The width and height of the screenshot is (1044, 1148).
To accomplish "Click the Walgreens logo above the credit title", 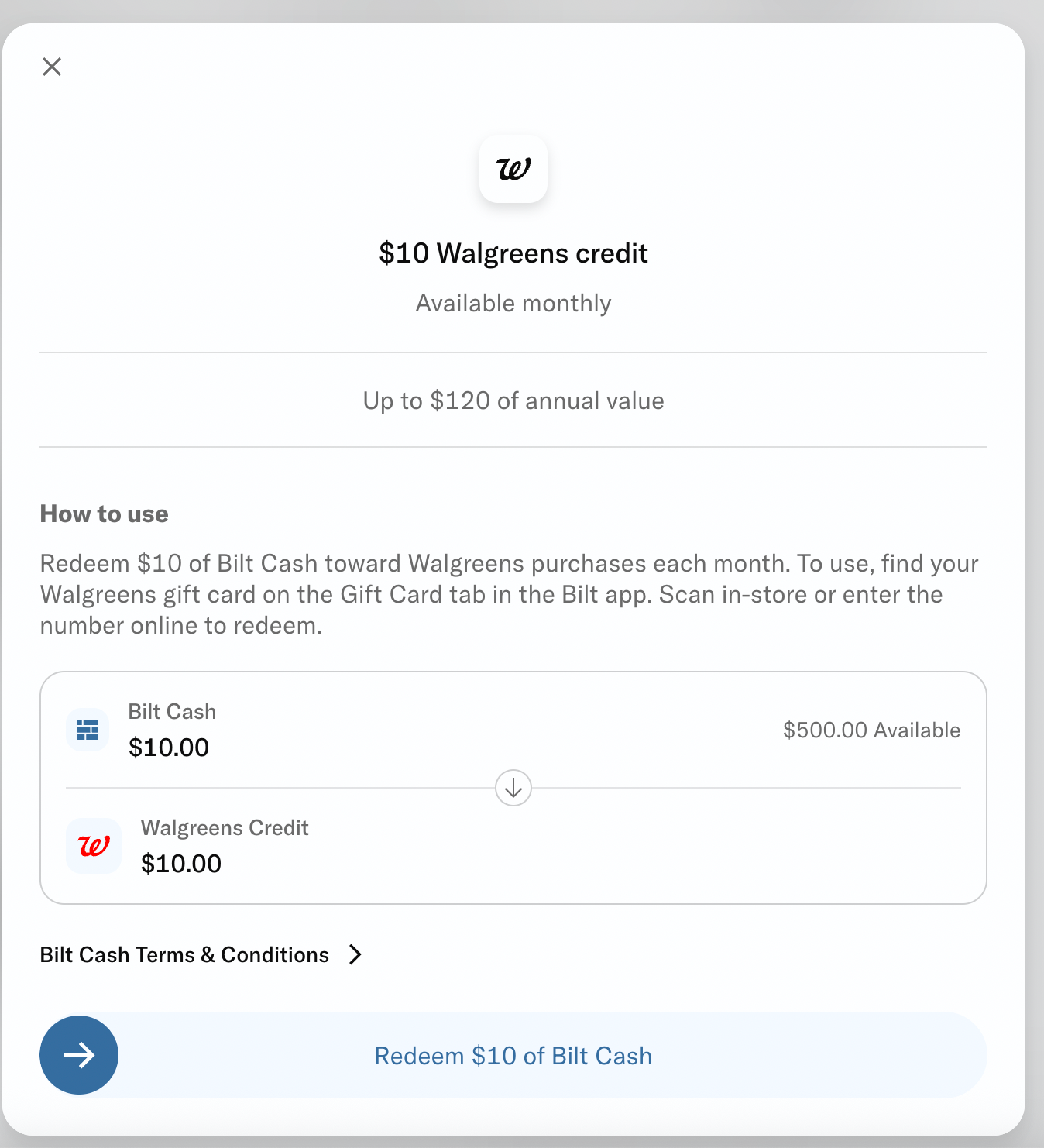I will [513, 169].
